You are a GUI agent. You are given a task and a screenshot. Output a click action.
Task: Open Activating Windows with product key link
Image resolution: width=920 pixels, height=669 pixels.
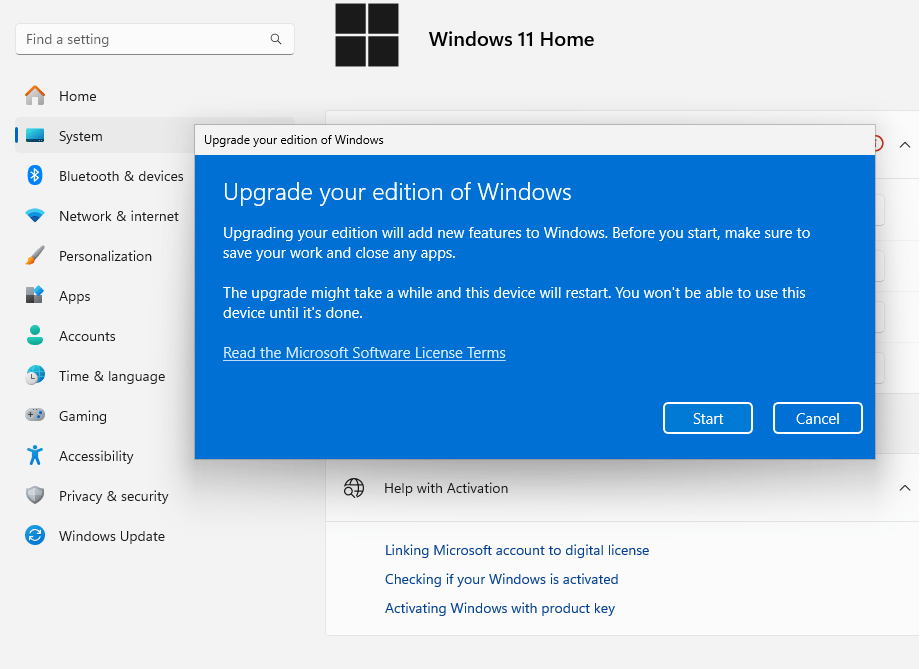(500, 608)
